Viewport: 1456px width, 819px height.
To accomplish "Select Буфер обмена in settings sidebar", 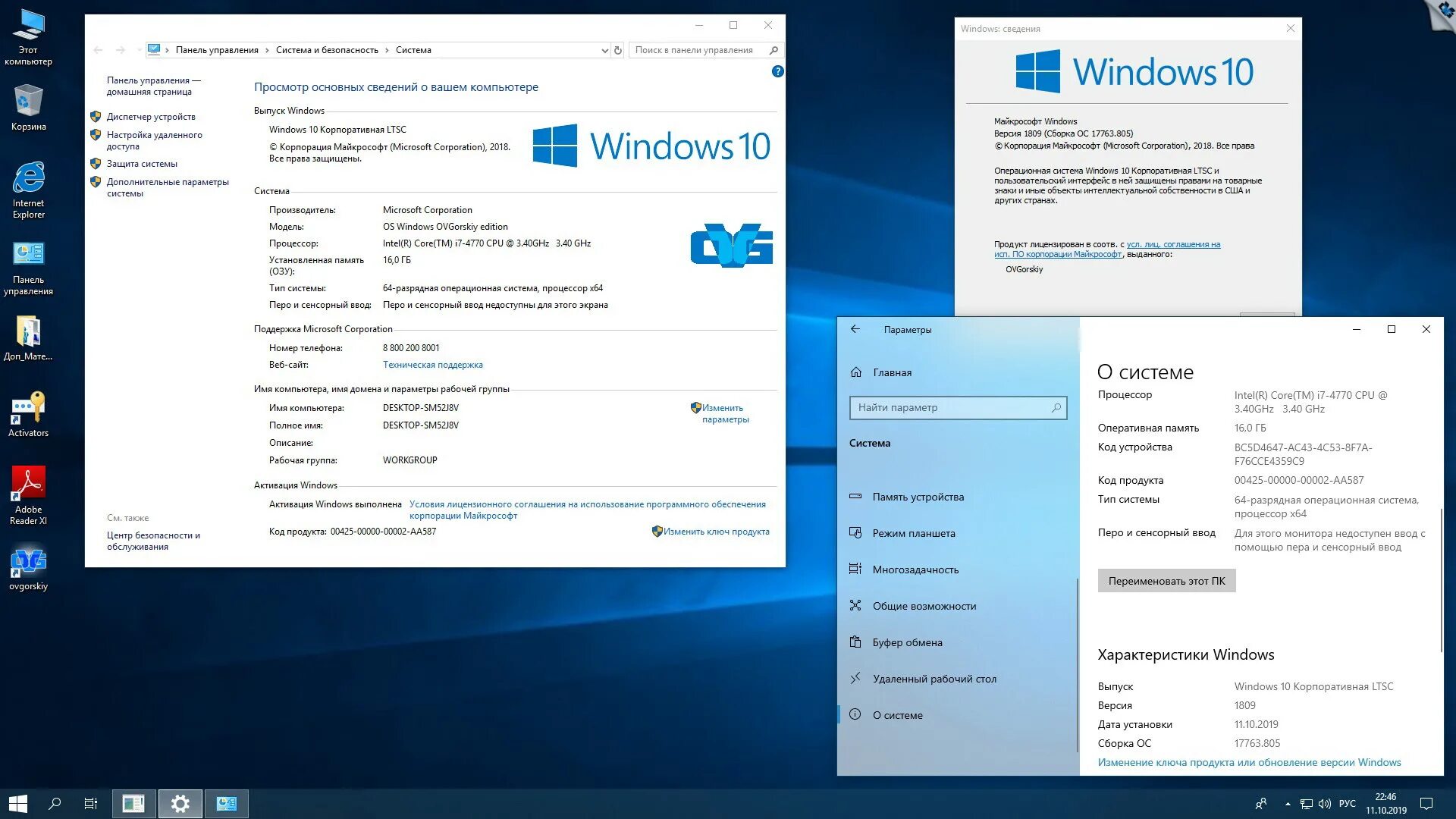I will (x=907, y=642).
